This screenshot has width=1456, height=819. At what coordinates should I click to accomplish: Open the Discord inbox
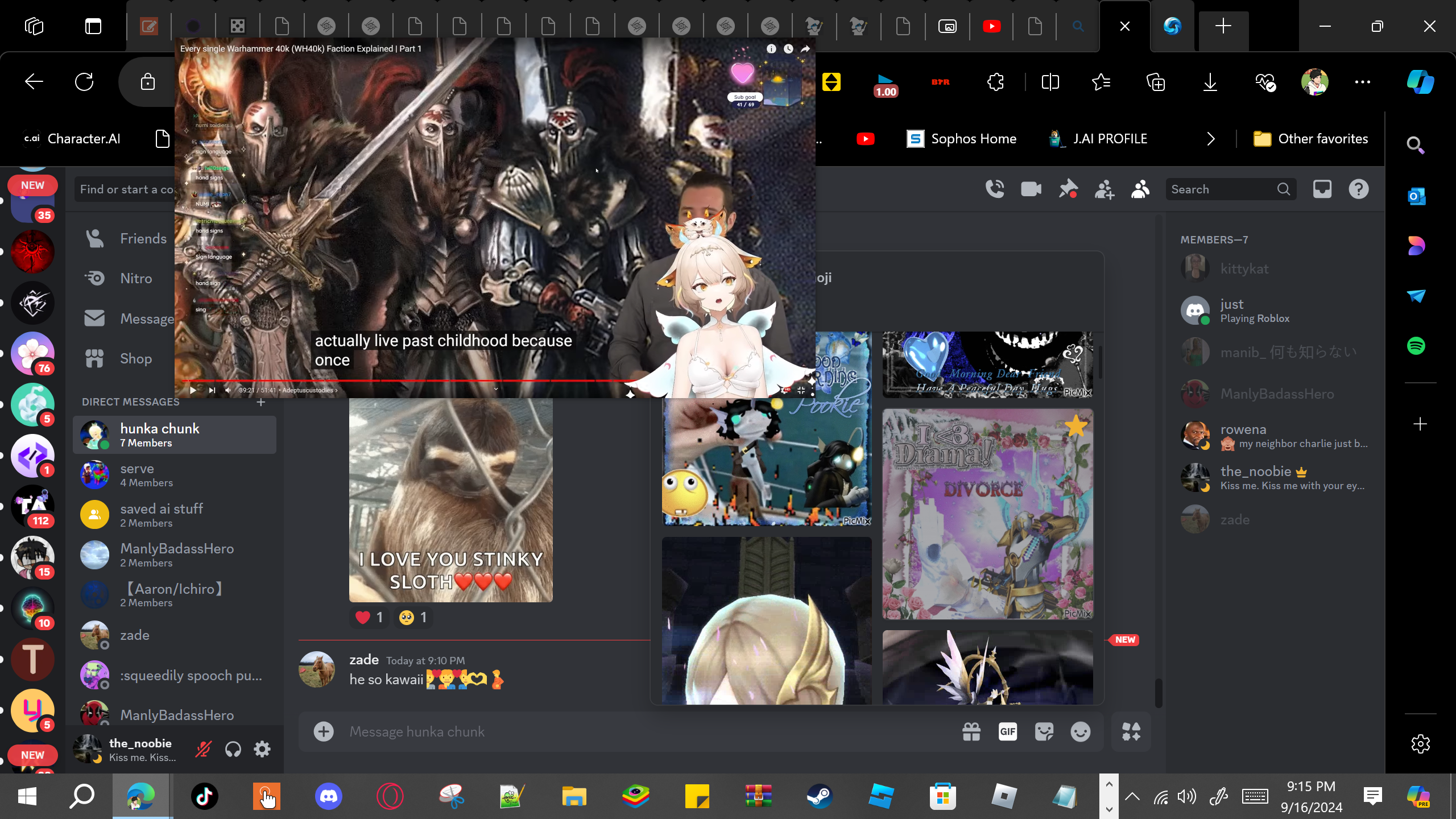(1322, 189)
